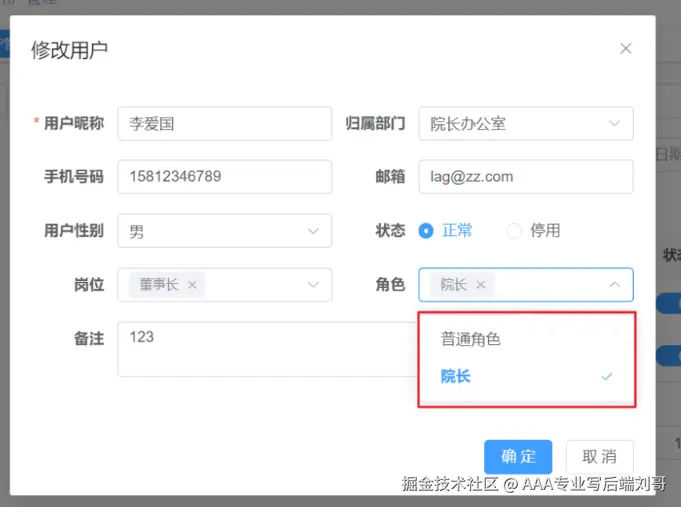Focus the 备注 text area
The width and height of the screenshot is (681, 507).
coord(267,349)
